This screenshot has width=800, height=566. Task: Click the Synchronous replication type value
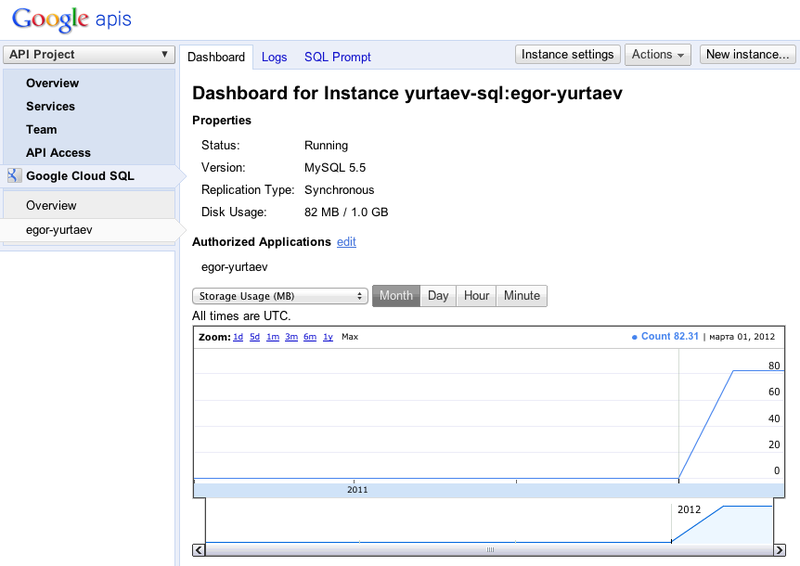point(339,190)
